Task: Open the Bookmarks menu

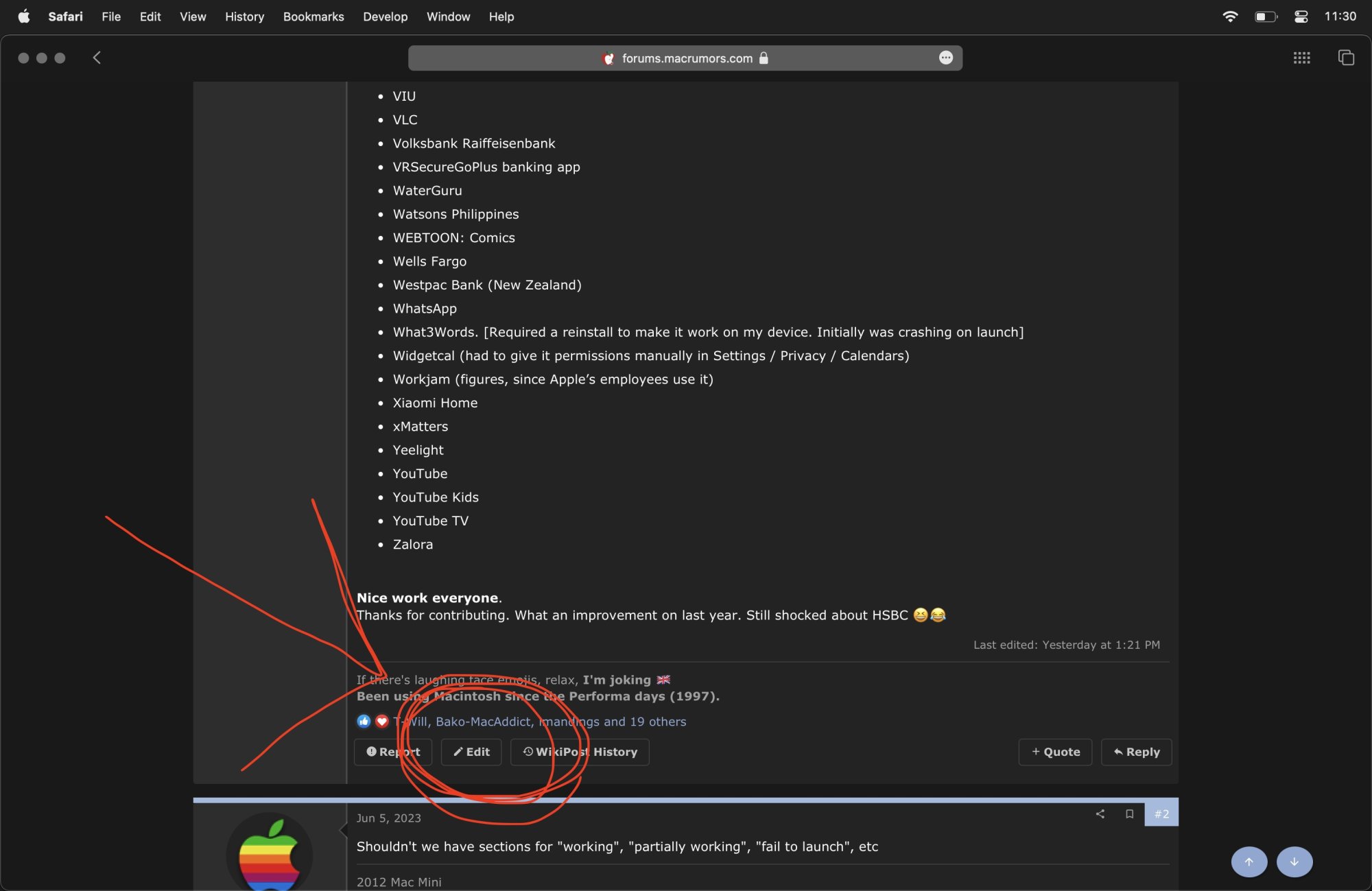Action: [x=314, y=16]
